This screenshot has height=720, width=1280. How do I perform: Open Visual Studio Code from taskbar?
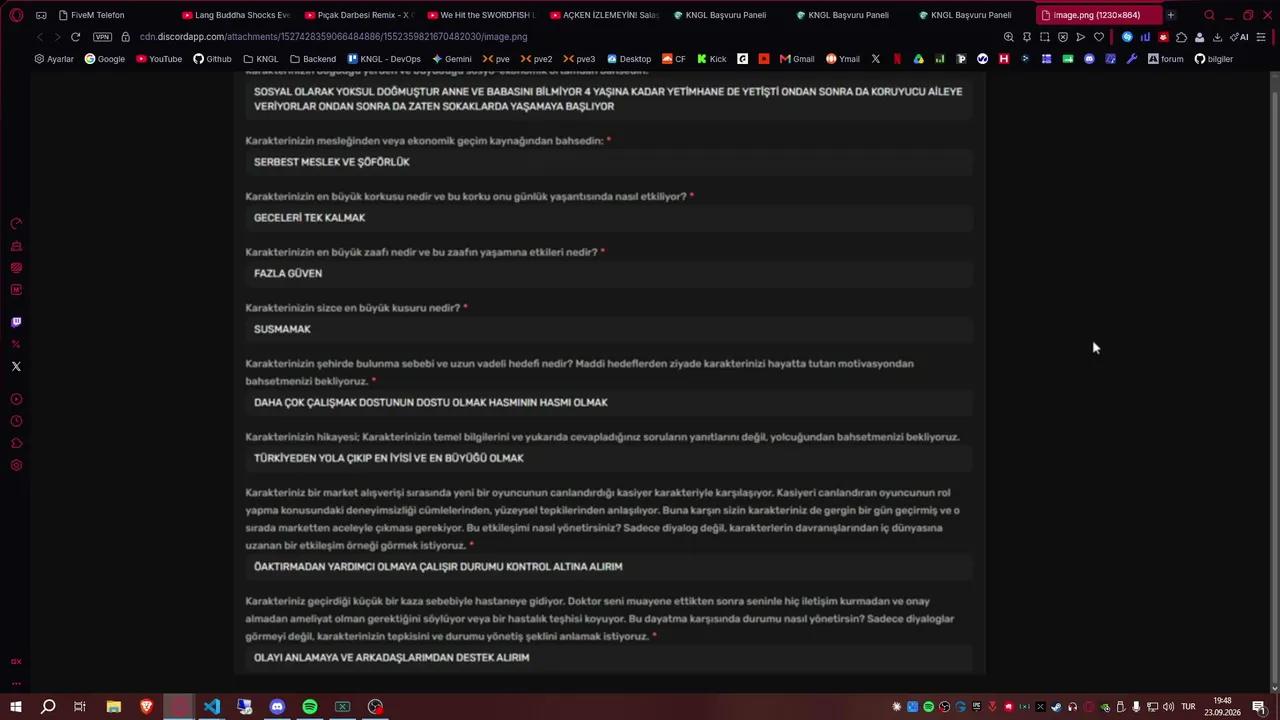pyautogui.click(x=212, y=707)
